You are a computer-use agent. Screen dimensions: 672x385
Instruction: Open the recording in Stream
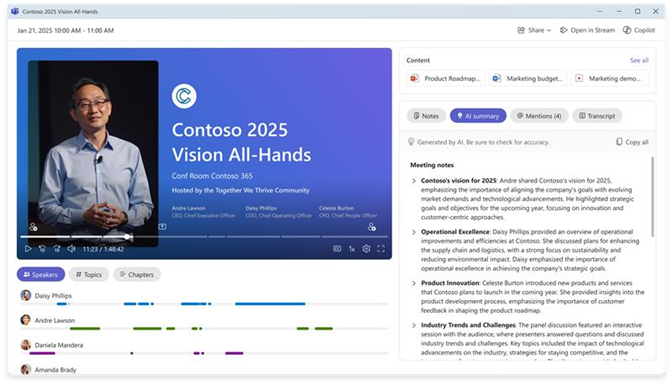point(587,30)
